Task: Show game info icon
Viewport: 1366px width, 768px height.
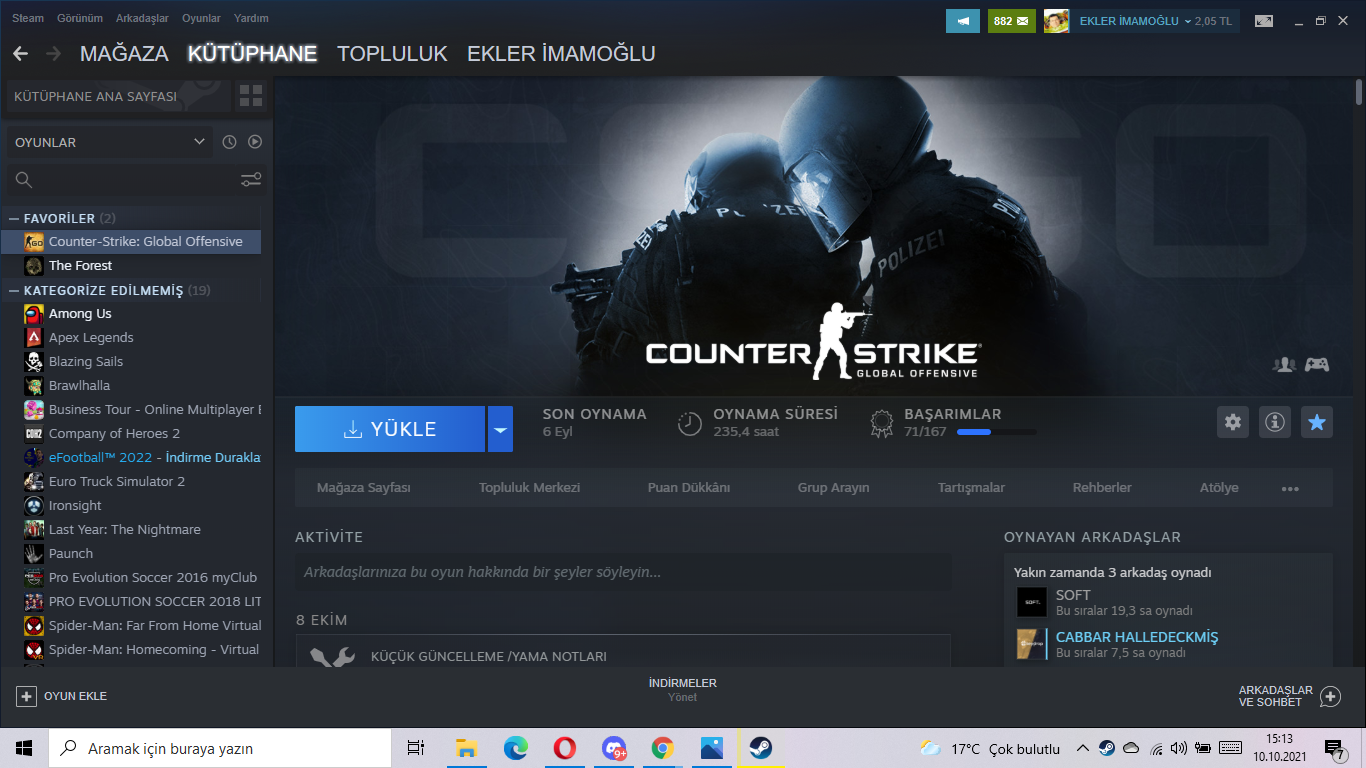Action: pos(1275,422)
